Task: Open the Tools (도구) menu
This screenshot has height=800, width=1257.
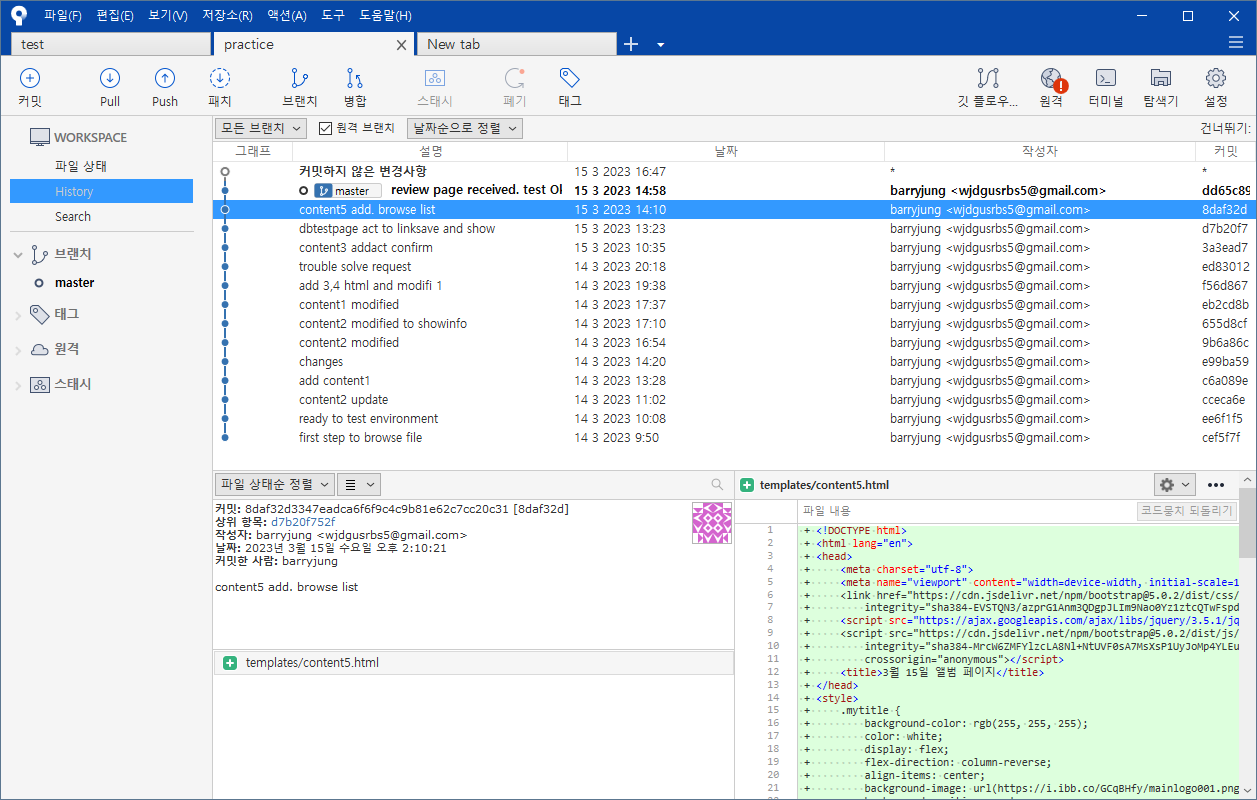Action: click(333, 16)
